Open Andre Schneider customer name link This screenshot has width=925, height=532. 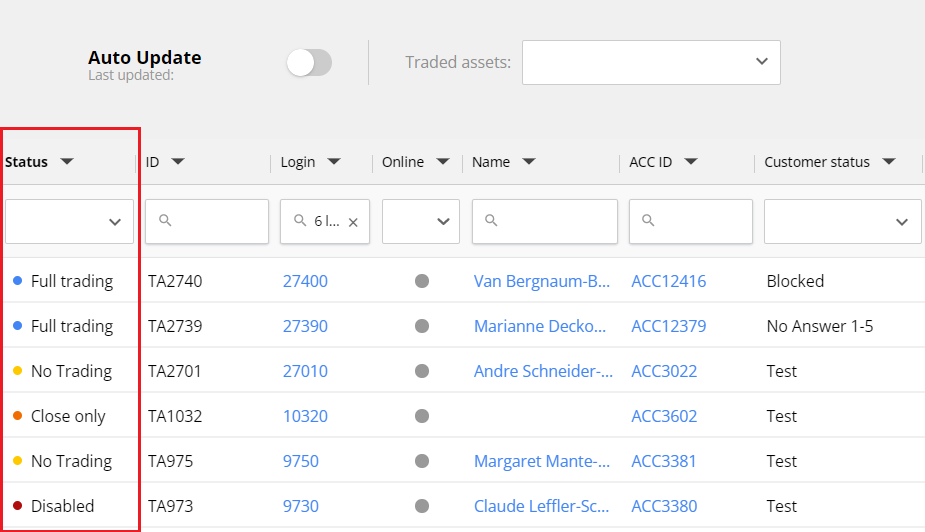(543, 371)
